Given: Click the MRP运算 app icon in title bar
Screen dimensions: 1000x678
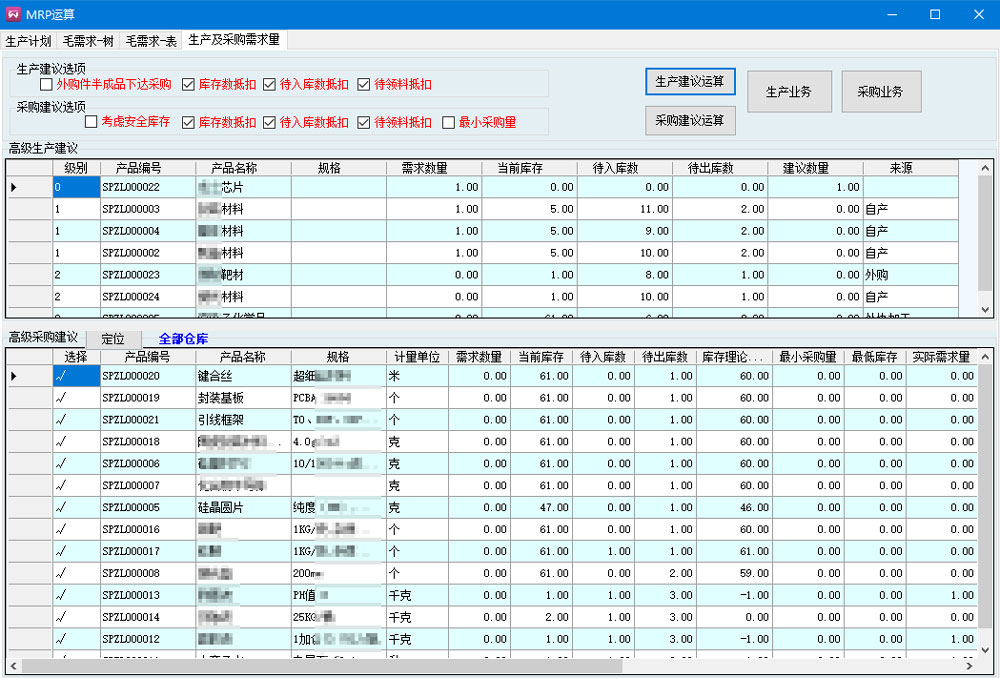Looking at the screenshot, I should pos(13,14).
